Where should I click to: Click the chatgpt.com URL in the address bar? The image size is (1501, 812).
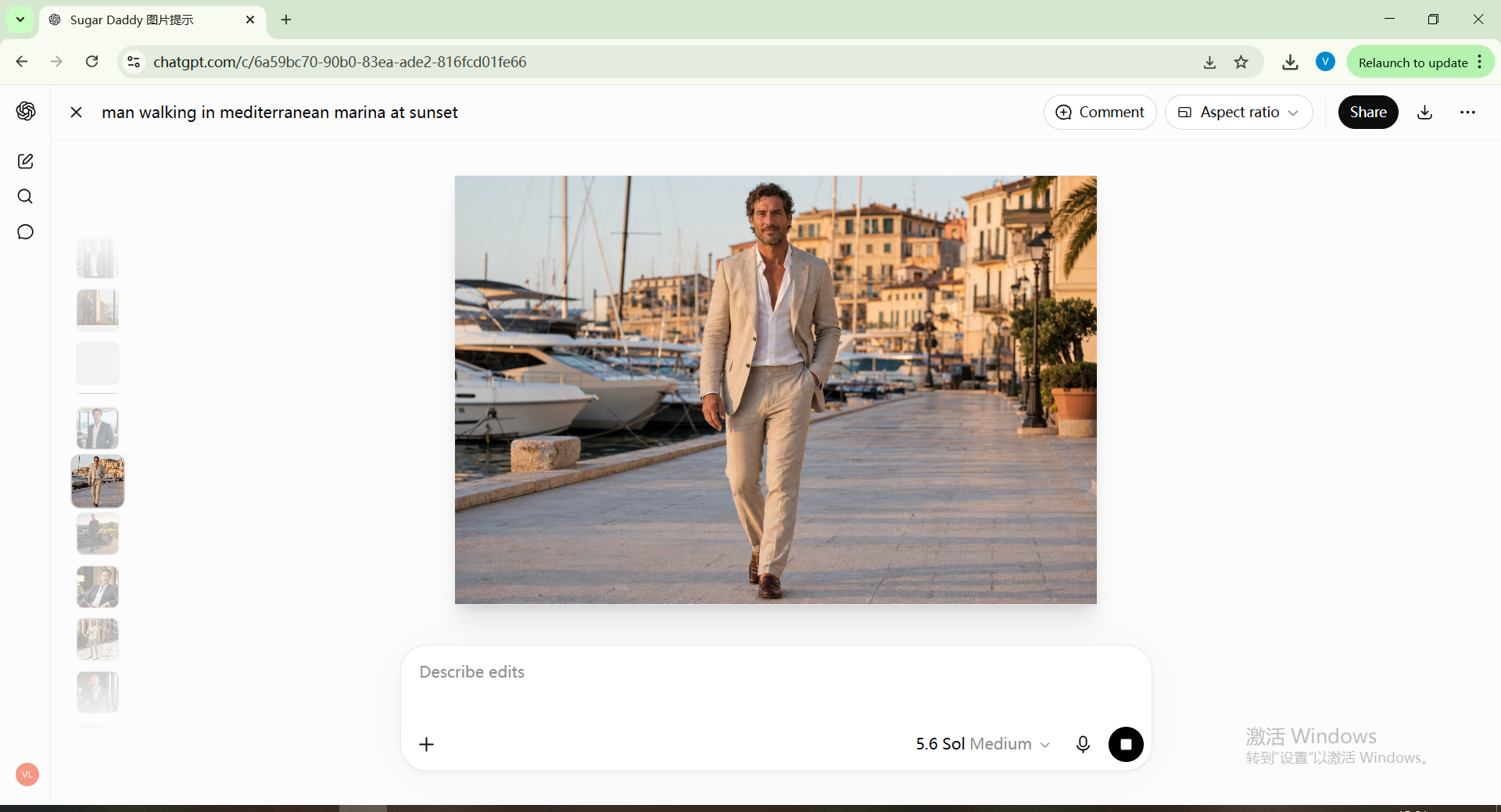click(339, 62)
